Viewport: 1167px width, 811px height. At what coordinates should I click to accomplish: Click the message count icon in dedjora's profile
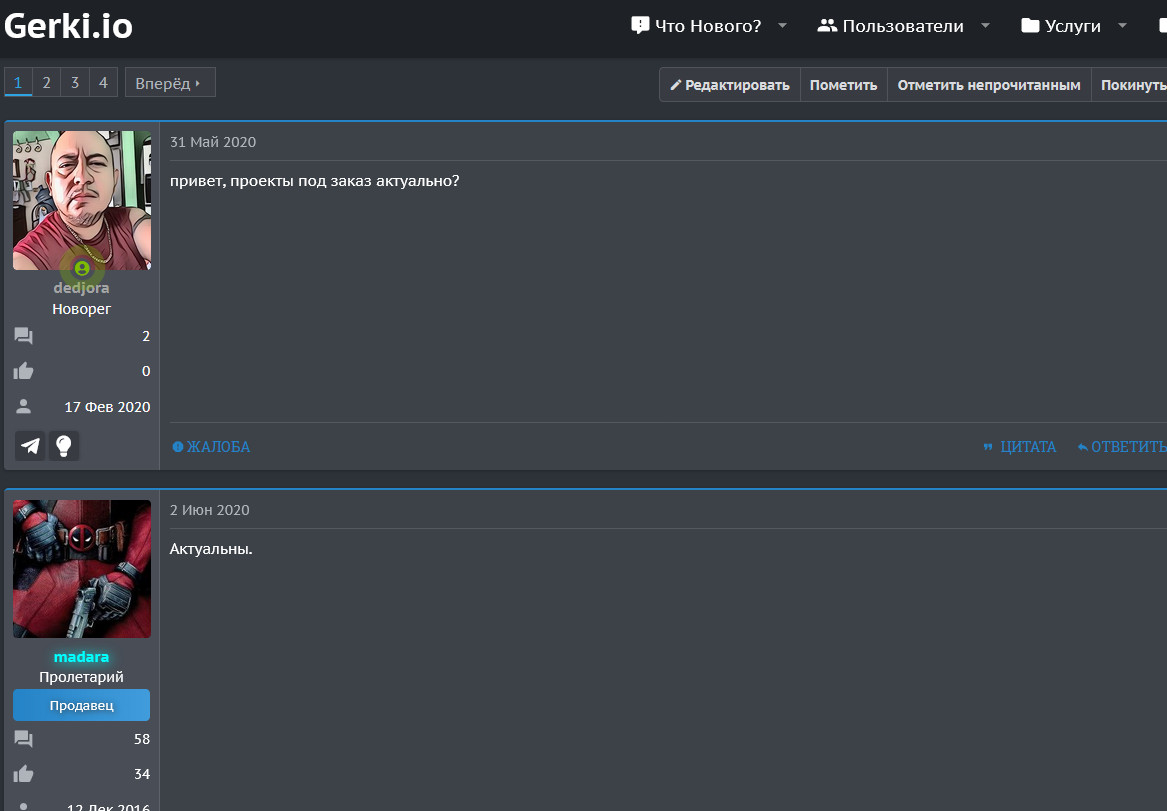point(23,336)
